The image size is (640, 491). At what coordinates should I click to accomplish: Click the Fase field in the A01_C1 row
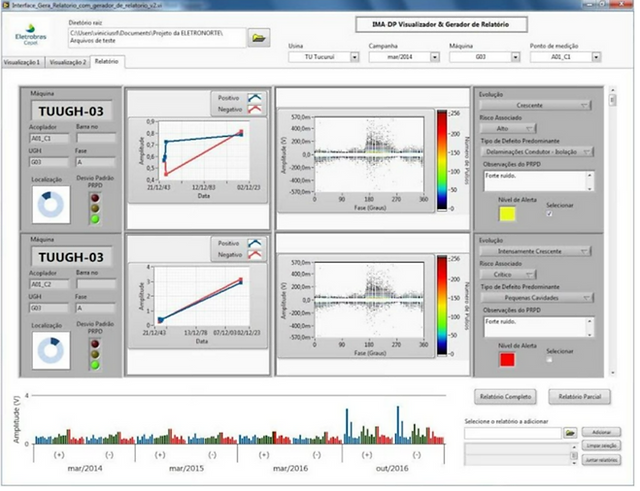(x=96, y=162)
